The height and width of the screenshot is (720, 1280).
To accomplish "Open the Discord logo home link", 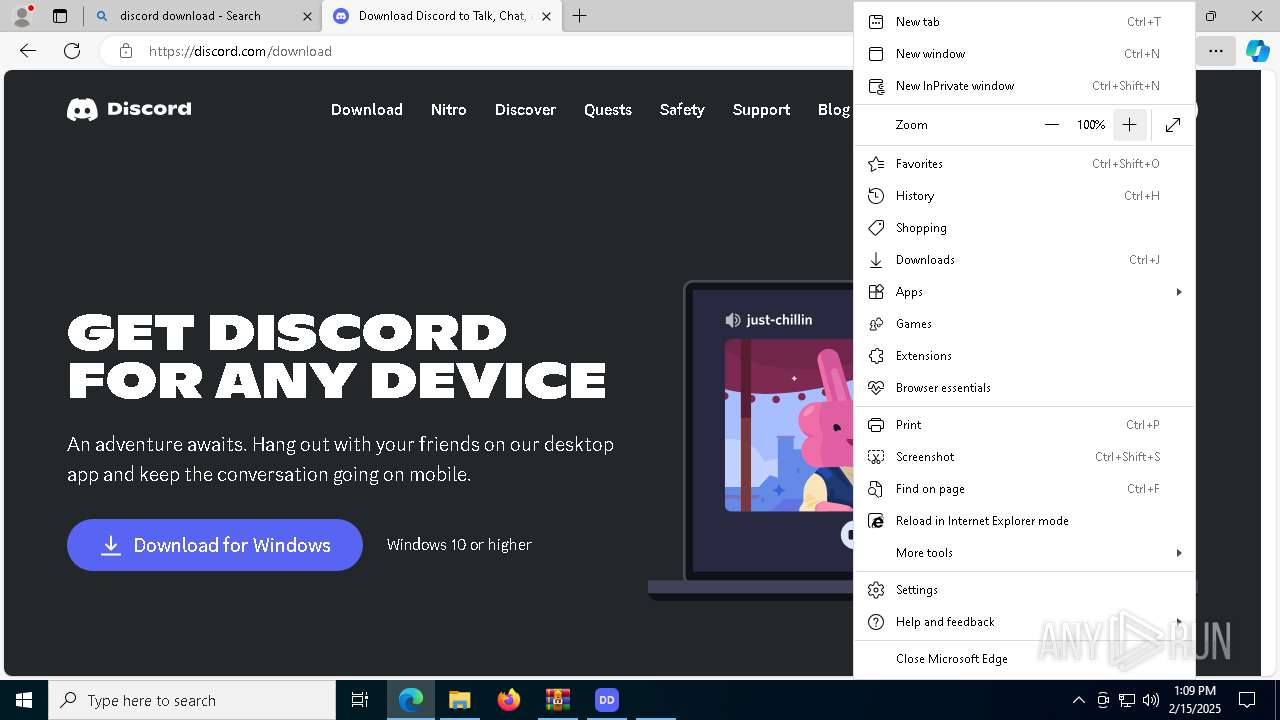I will (129, 109).
